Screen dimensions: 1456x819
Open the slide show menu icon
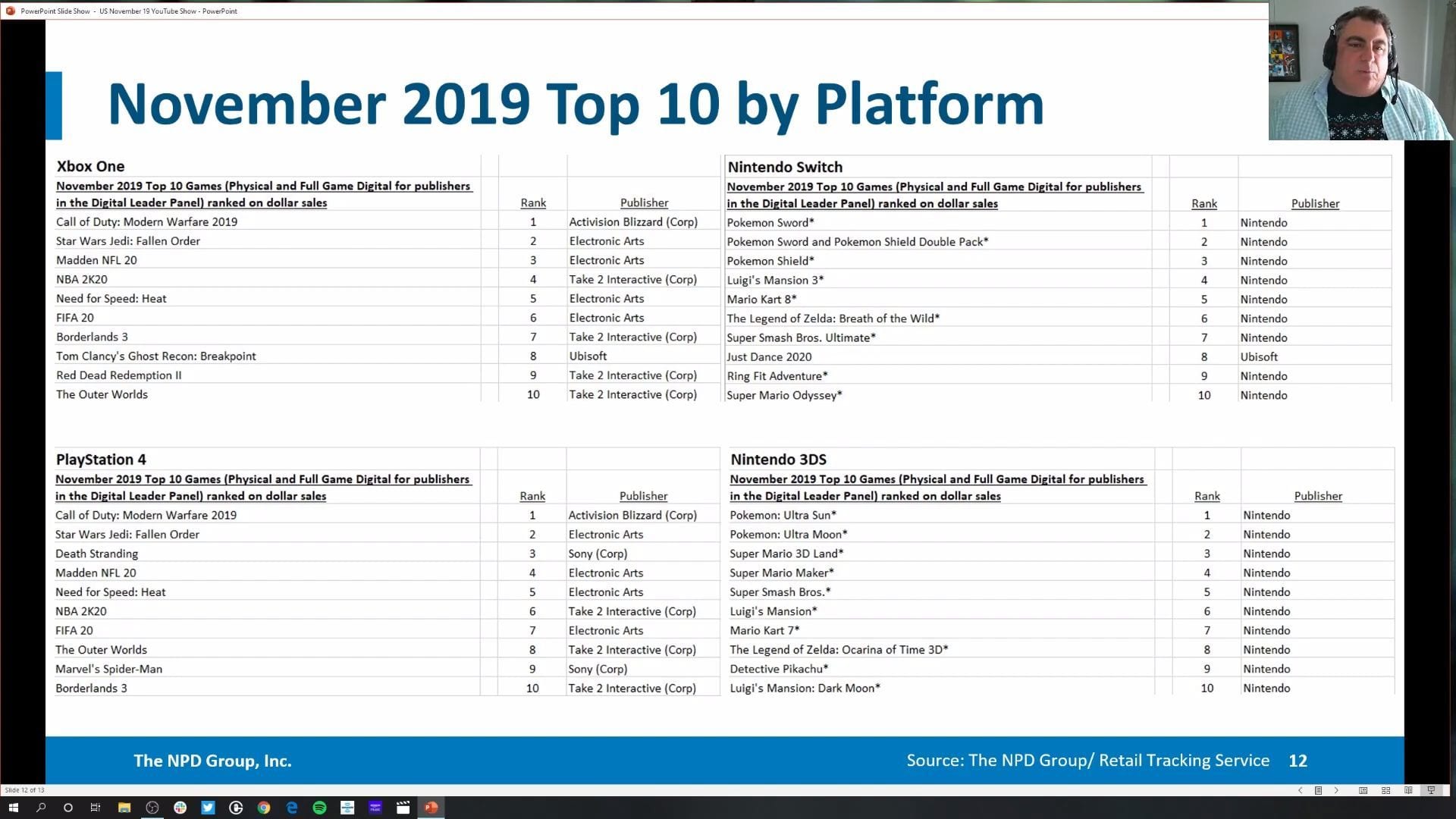(1318, 790)
